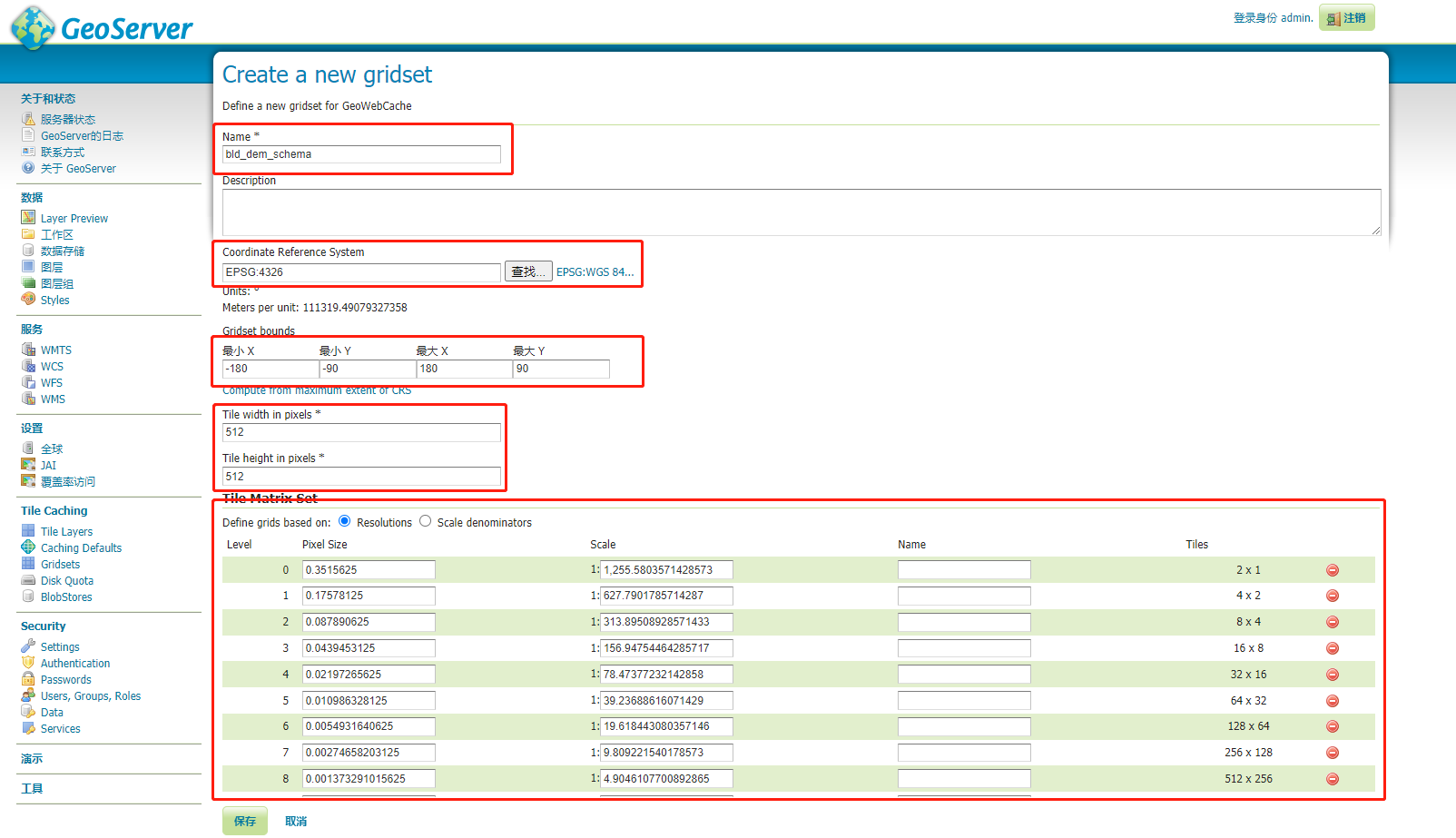Image resolution: width=1456 pixels, height=838 pixels.
Task: Click the Services link under Security
Action: [x=61, y=729]
